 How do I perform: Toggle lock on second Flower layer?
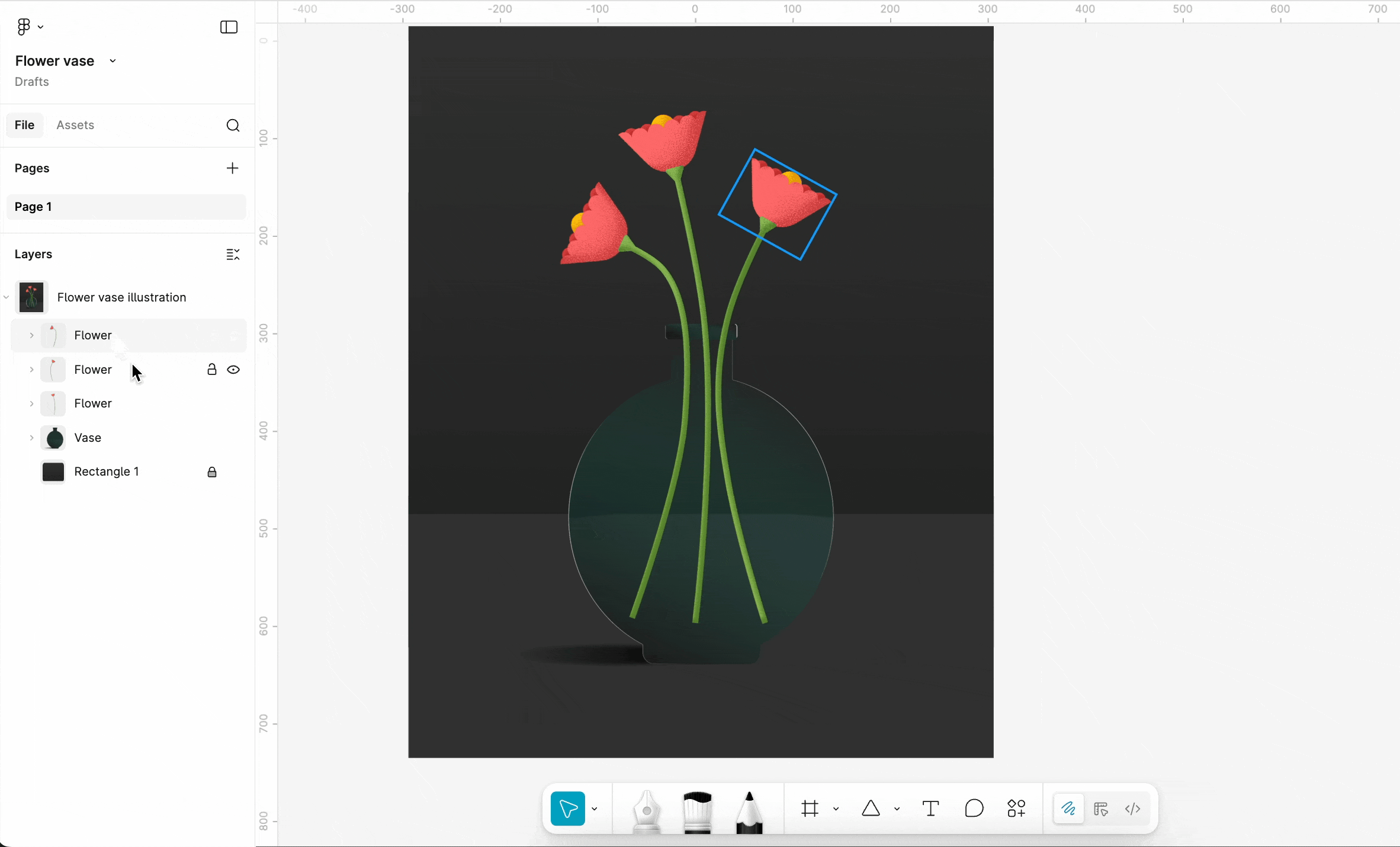pos(211,370)
